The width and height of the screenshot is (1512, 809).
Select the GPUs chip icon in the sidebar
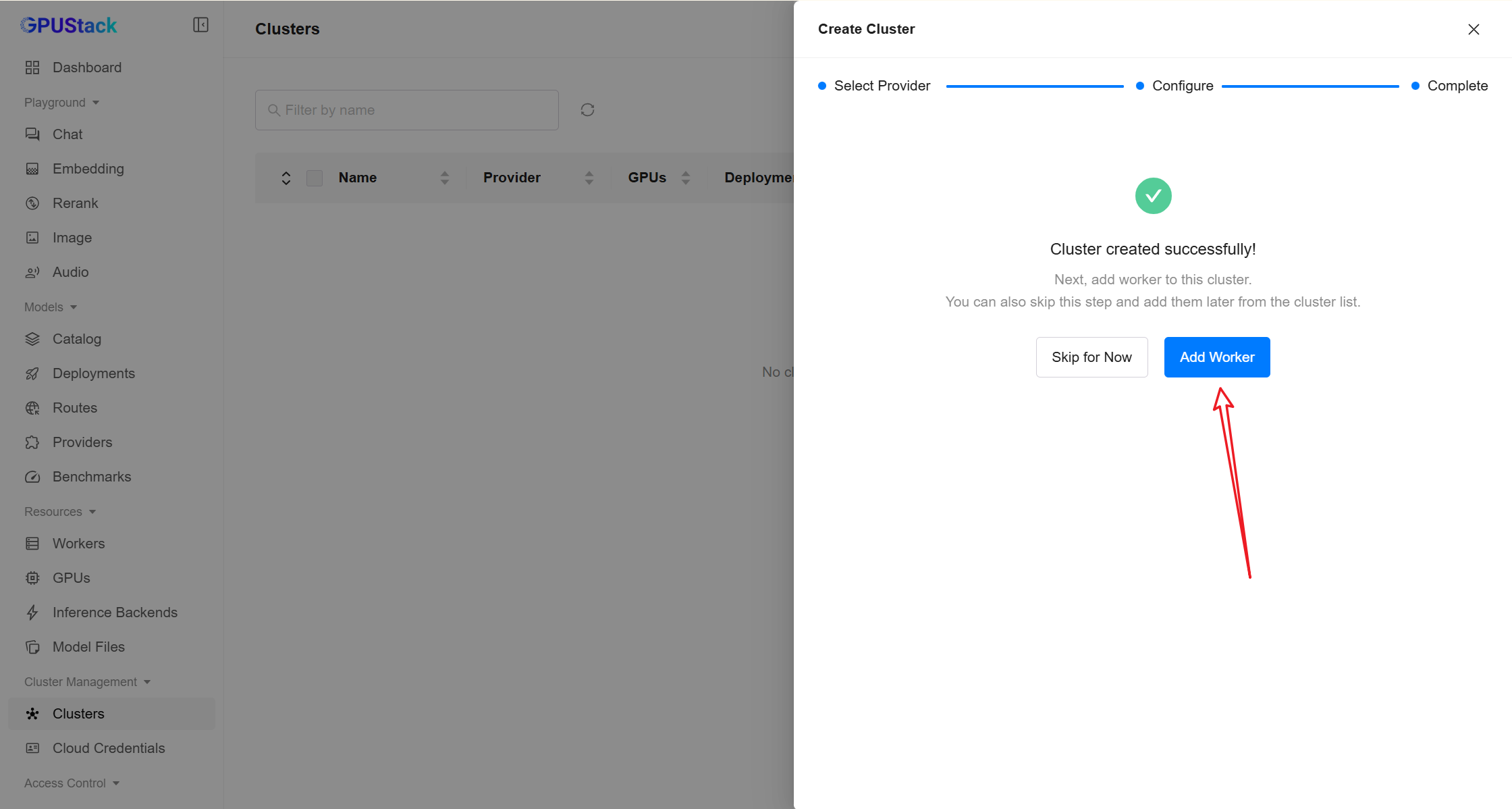pyautogui.click(x=32, y=578)
